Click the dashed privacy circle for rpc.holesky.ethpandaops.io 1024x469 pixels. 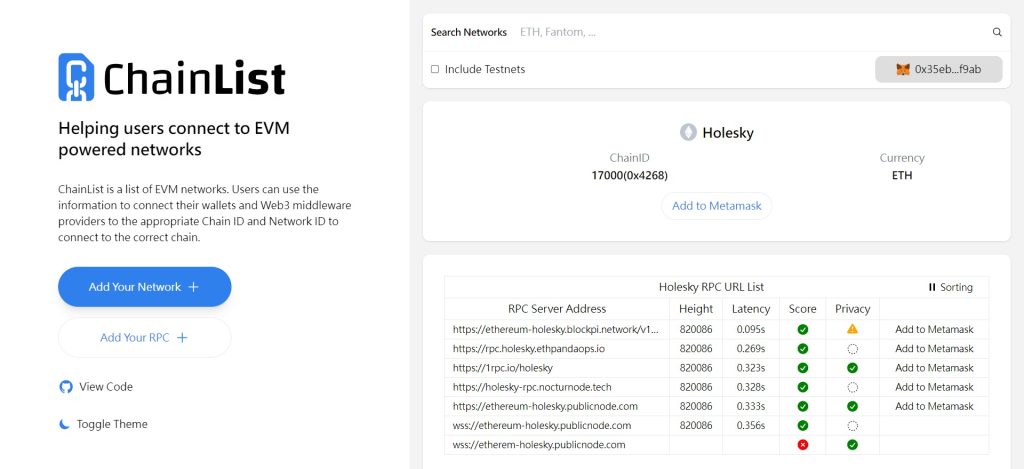pyautogui.click(x=852, y=349)
